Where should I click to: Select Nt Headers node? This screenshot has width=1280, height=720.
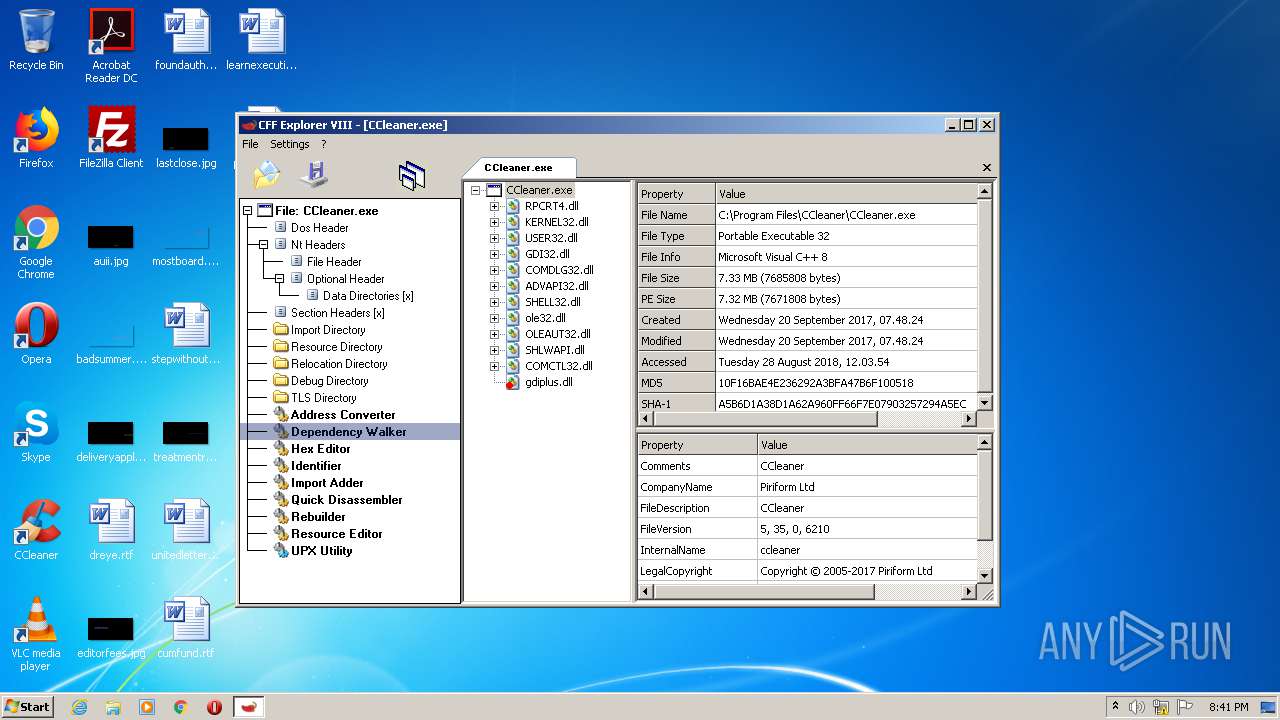[318, 245]
